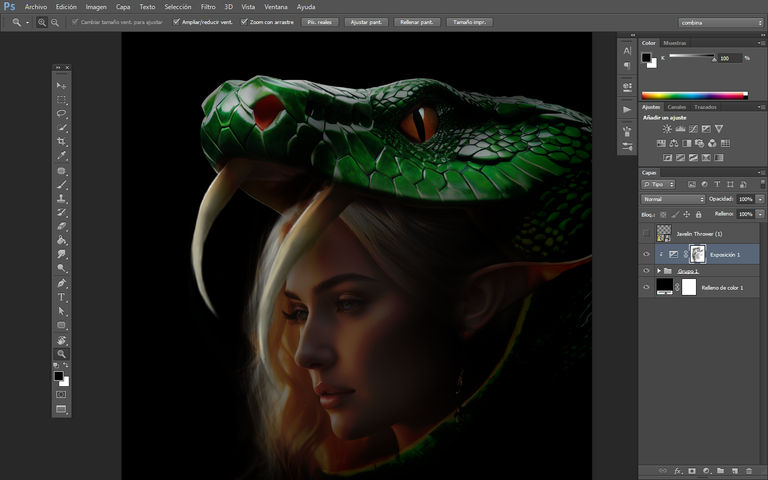The height and width of the screenshot is (480, 768).
Task: Open Character panel icon
Action: pyautogui.click(x=627, y=50)
